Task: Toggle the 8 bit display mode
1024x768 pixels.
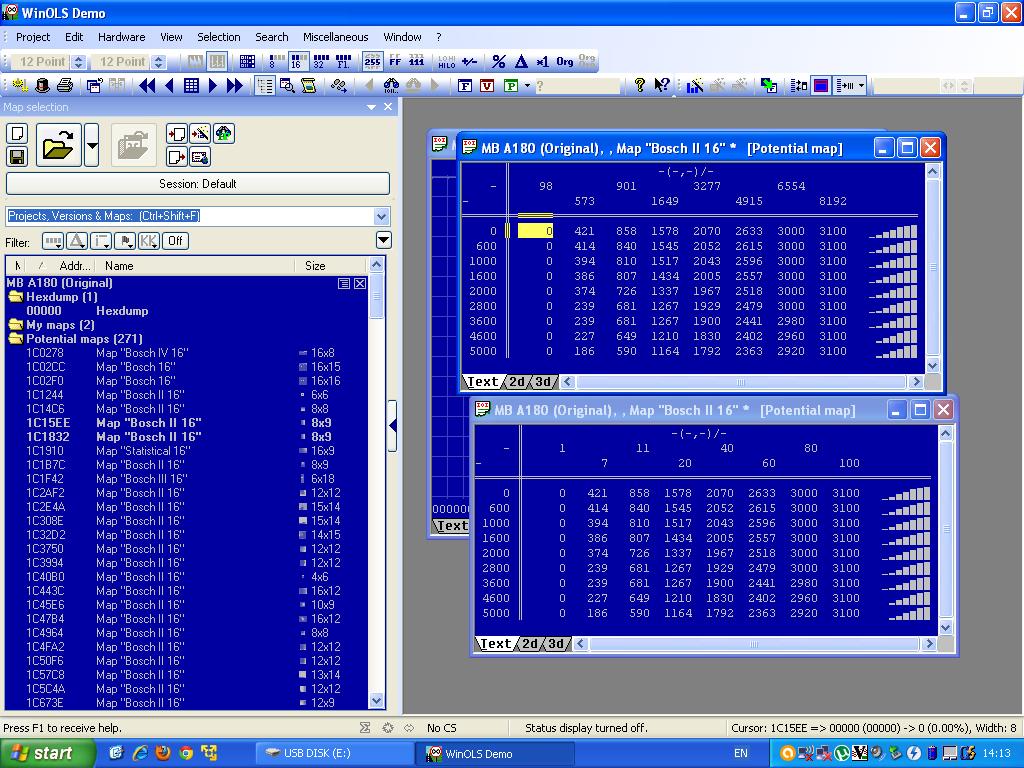Action: tap(276, 61)
